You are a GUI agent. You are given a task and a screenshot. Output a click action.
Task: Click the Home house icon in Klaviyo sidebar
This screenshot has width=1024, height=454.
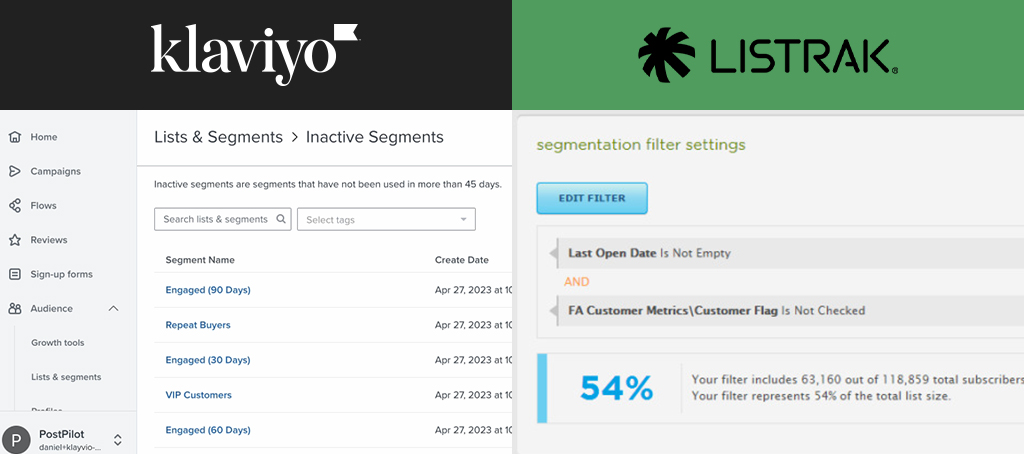coord(14,137)
